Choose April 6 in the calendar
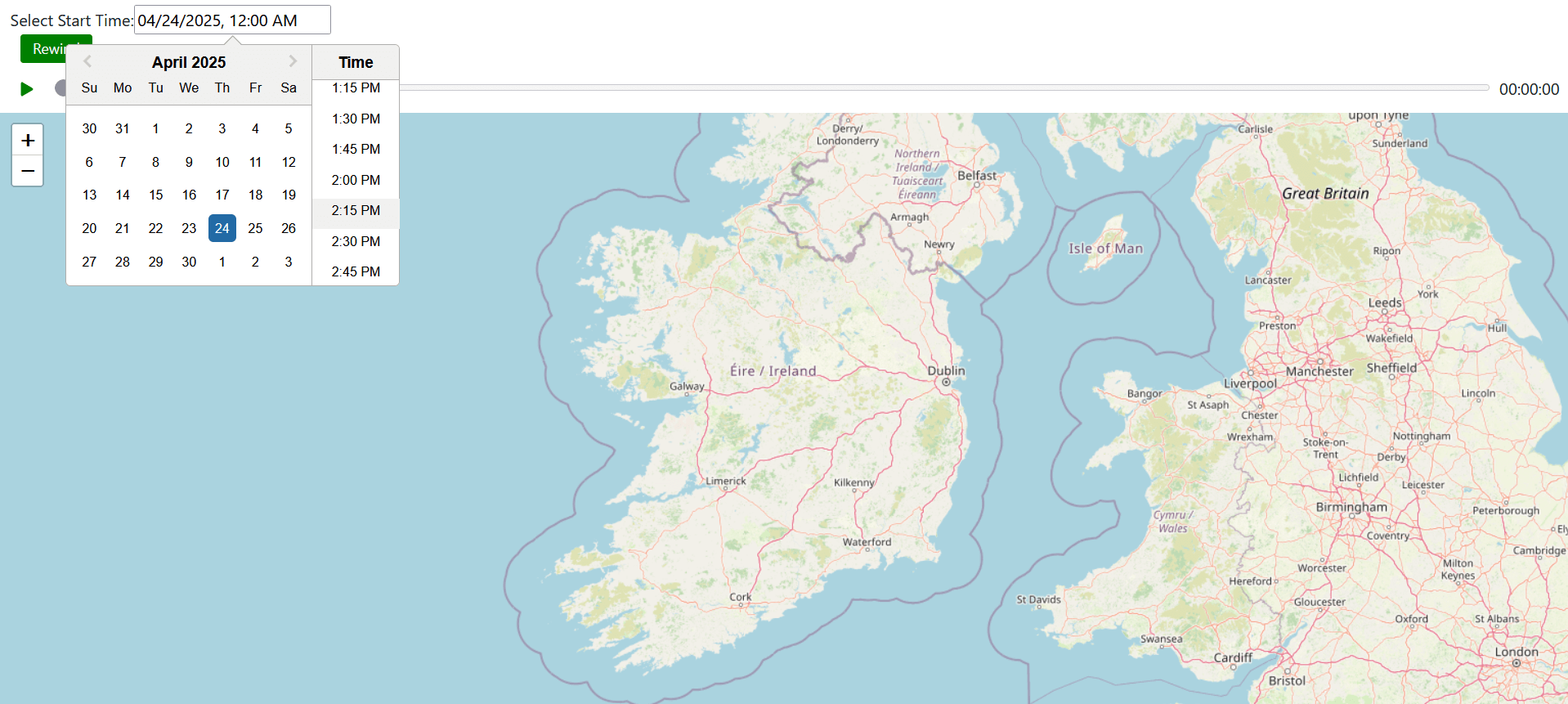Viewport: 1568px width, 704px height. tap(89, 162)
